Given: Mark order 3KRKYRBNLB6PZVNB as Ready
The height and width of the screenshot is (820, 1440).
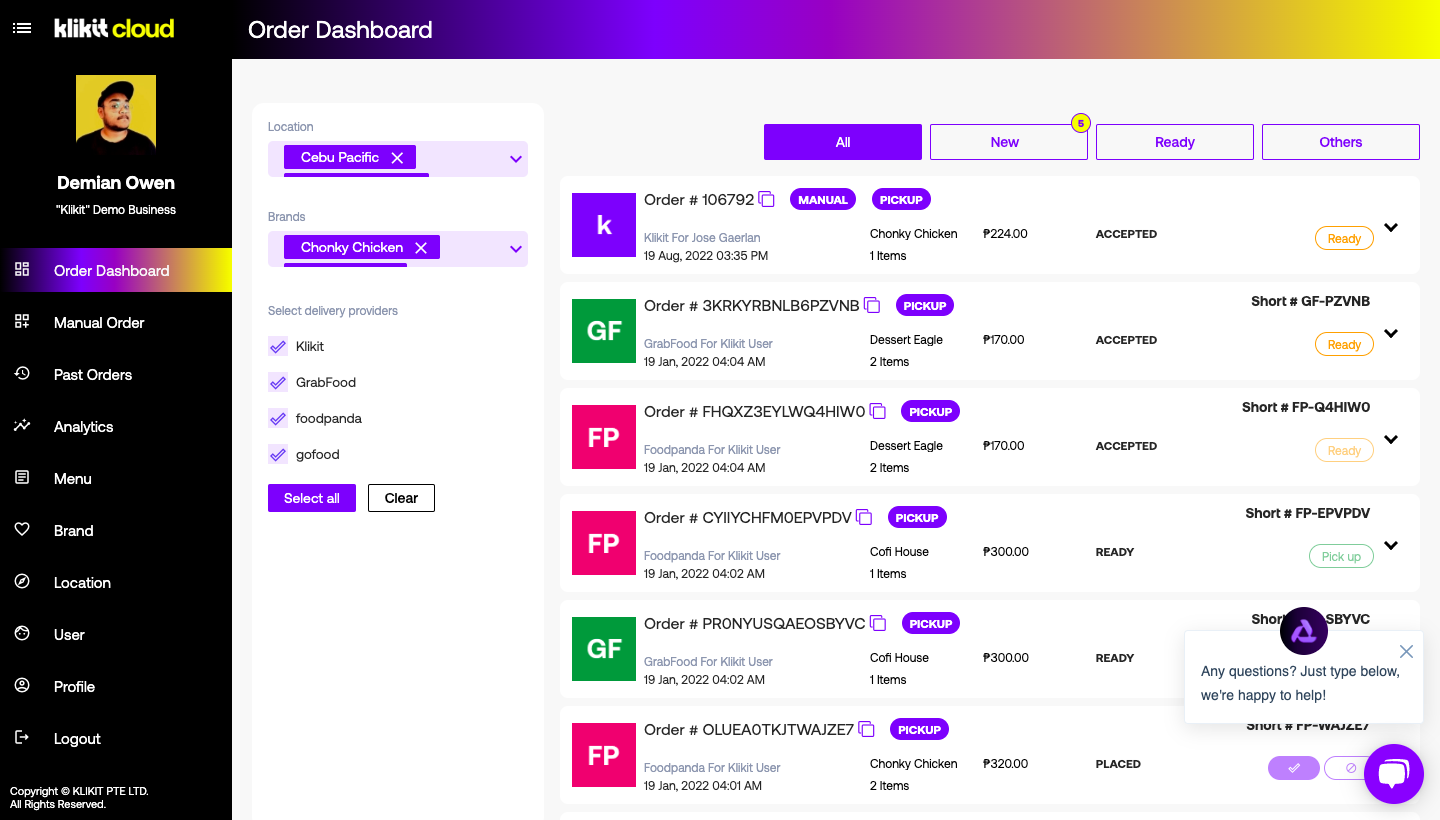Looking at the screenshot, I should click(x=1344, y=344).
